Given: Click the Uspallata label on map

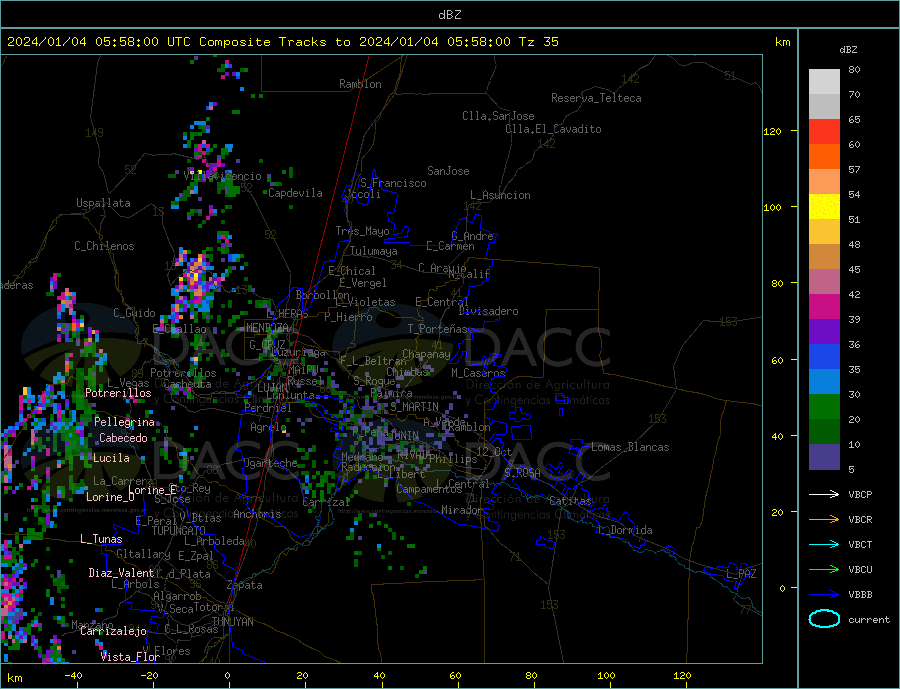Looking at the screenshot, I should (x=103, y=203).
